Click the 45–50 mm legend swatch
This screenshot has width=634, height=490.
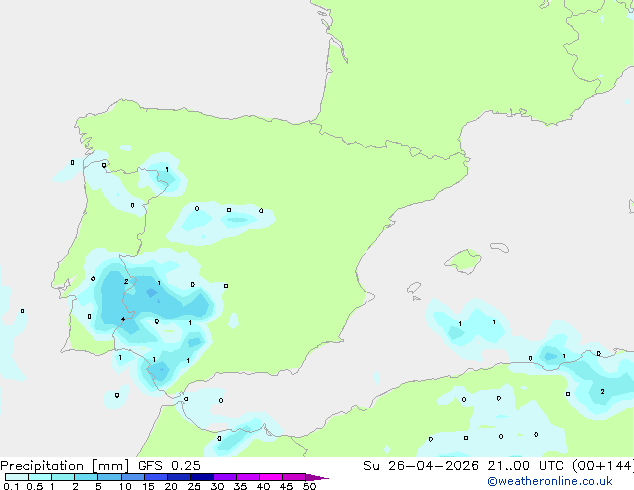point(294,477)
